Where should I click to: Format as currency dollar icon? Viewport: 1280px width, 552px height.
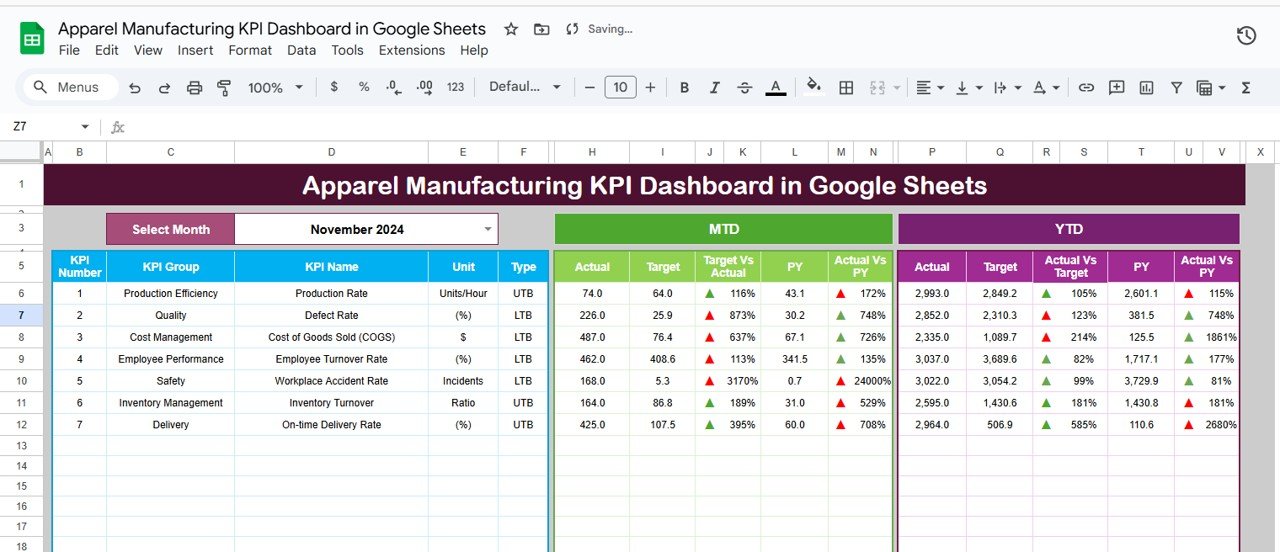click(x=333, y=87)
